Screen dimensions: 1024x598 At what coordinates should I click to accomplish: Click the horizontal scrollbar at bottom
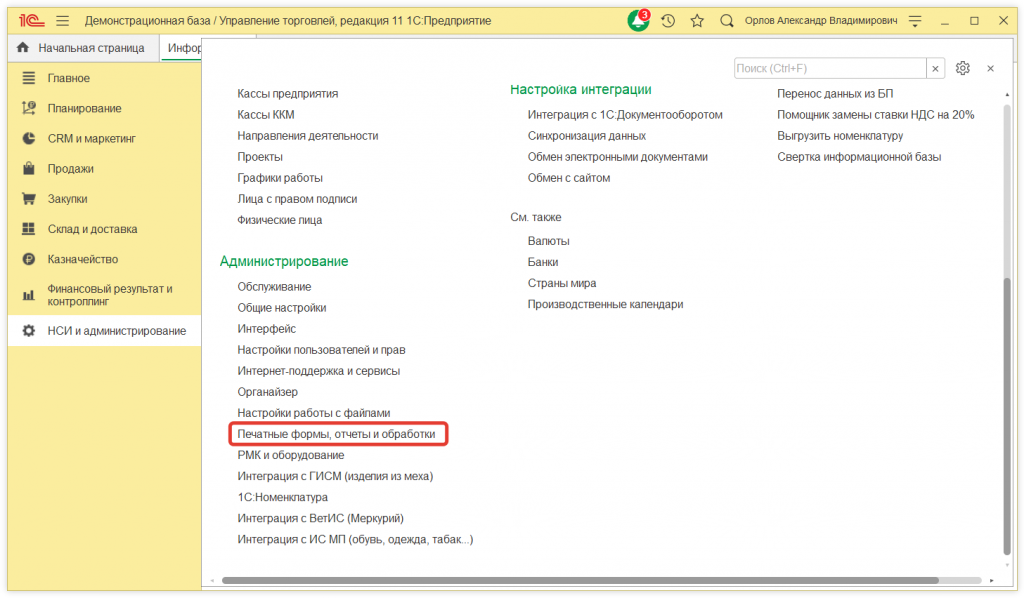(580, 580)
